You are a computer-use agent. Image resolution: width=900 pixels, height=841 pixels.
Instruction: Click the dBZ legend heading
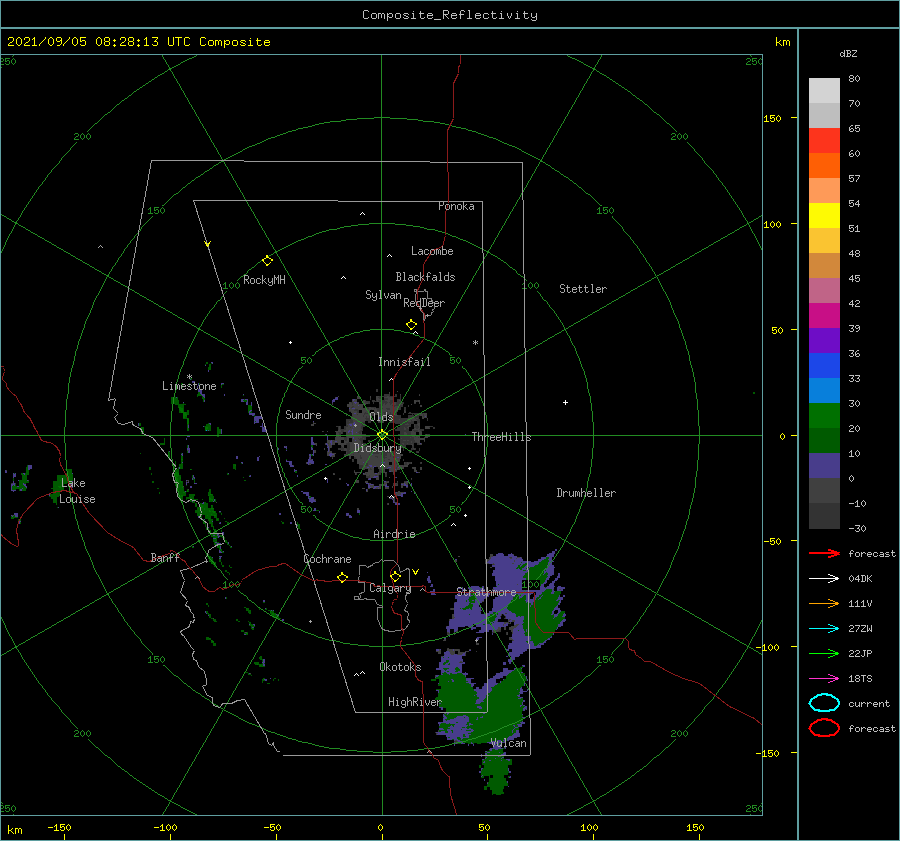(848, 53)
